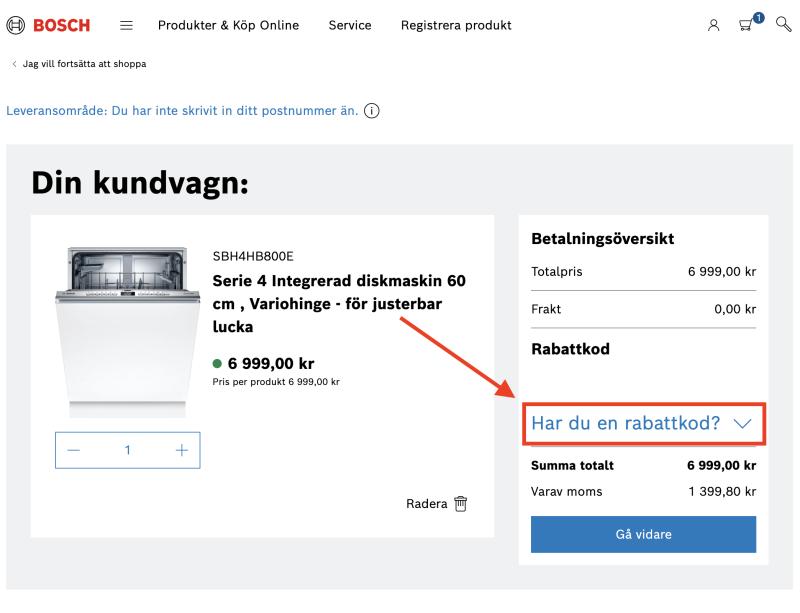Click the Rabattkod heading
The width and height of the screenshot is (800, 613).
tap(570, 349)
